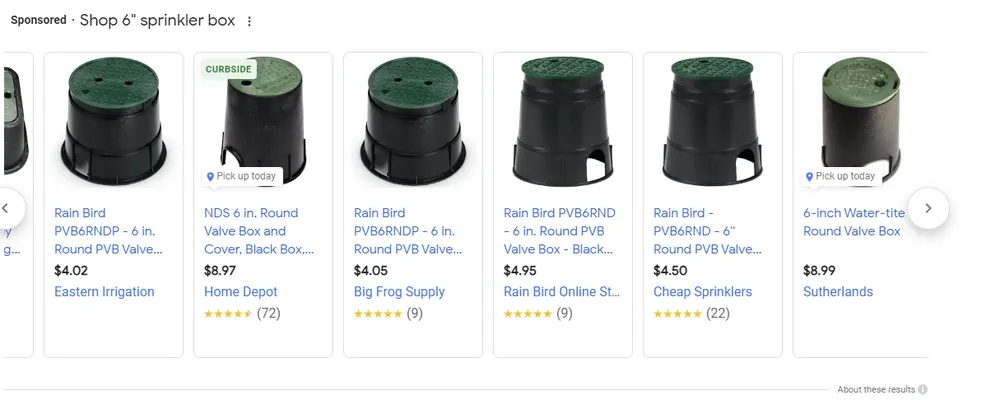Visit Eastern Irrigation store link
This screenshot has height=400, width=1000.
tap(104, 292)
